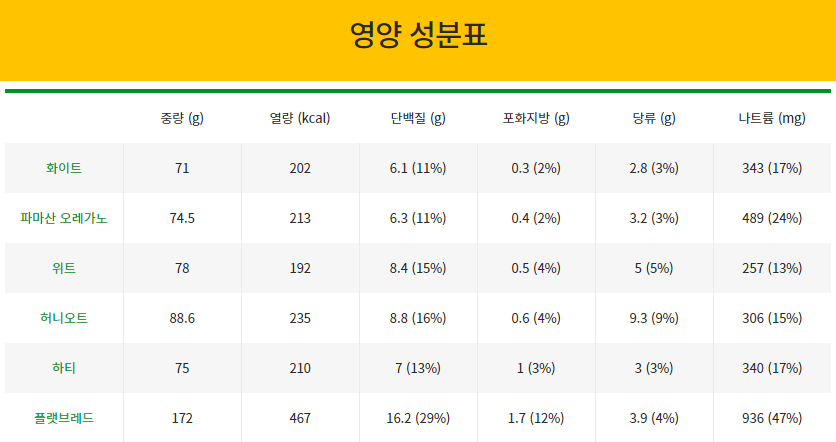Click sugar cell 9.3 (9%)
836x442 pixels.
pos(654,318)
